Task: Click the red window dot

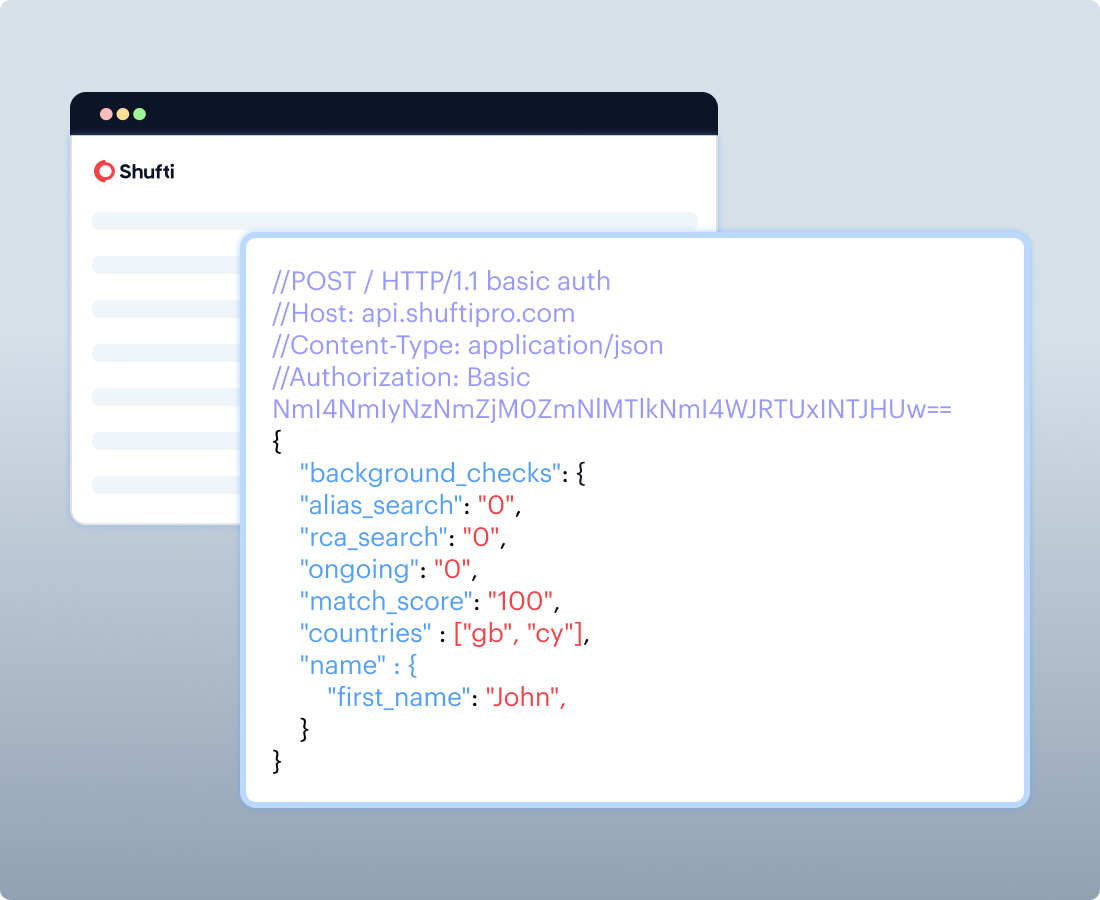Action: pos(106,114)
